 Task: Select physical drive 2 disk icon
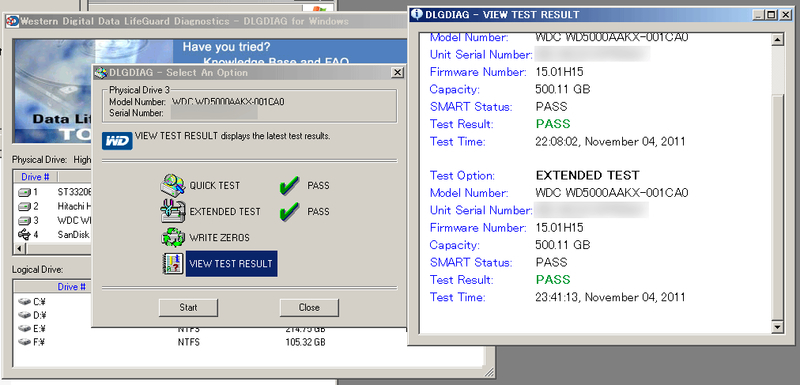[24, 207]
